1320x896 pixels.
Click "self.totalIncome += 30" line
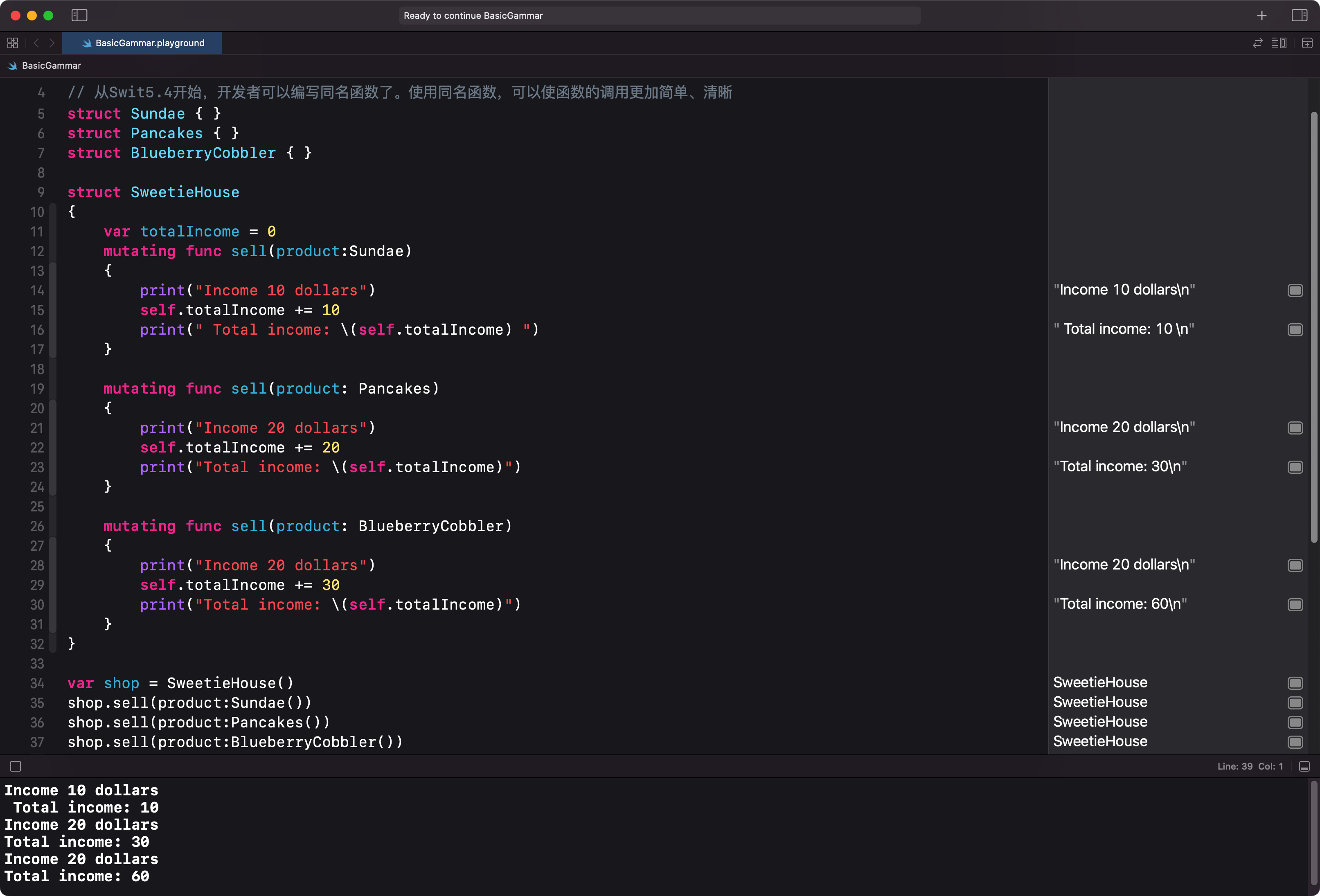(240, 585)
